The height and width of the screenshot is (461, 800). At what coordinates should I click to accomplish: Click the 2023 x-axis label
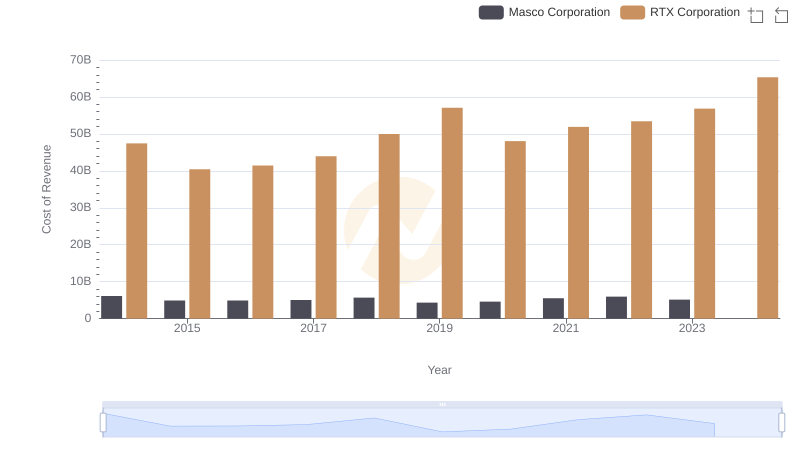(692, 328)
